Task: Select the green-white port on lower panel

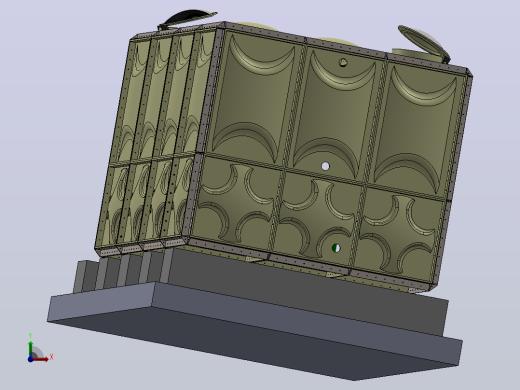Action: pyautogui.click(x=336, y=248)
